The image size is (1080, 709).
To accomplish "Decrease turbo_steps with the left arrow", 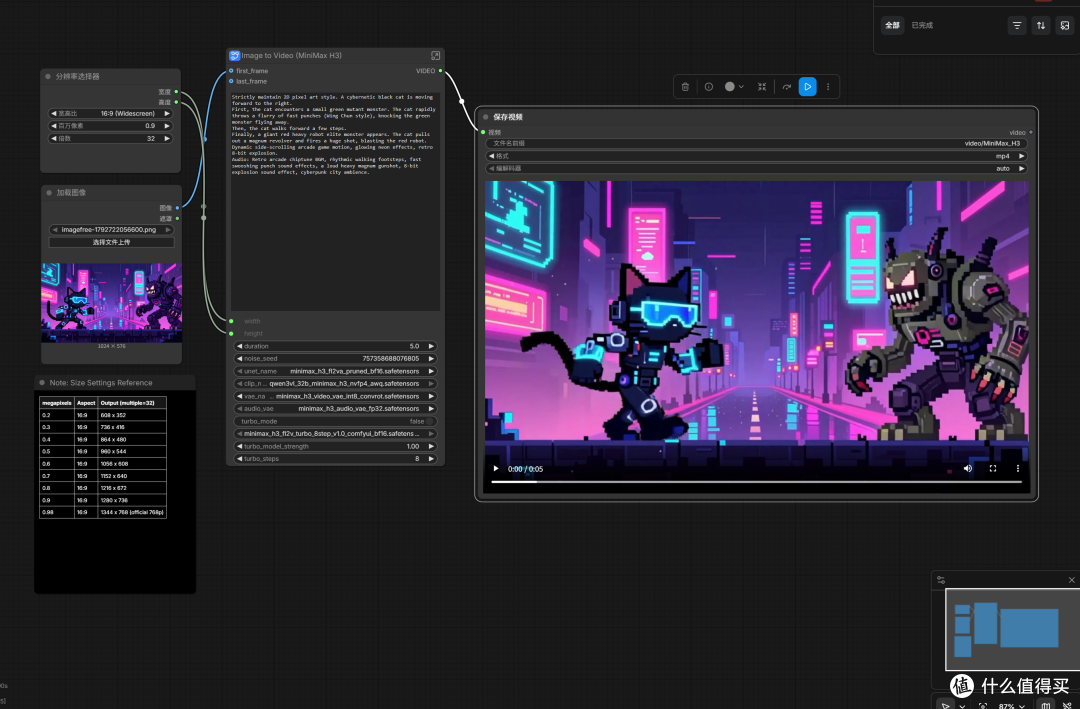I will tap(240, 459).
